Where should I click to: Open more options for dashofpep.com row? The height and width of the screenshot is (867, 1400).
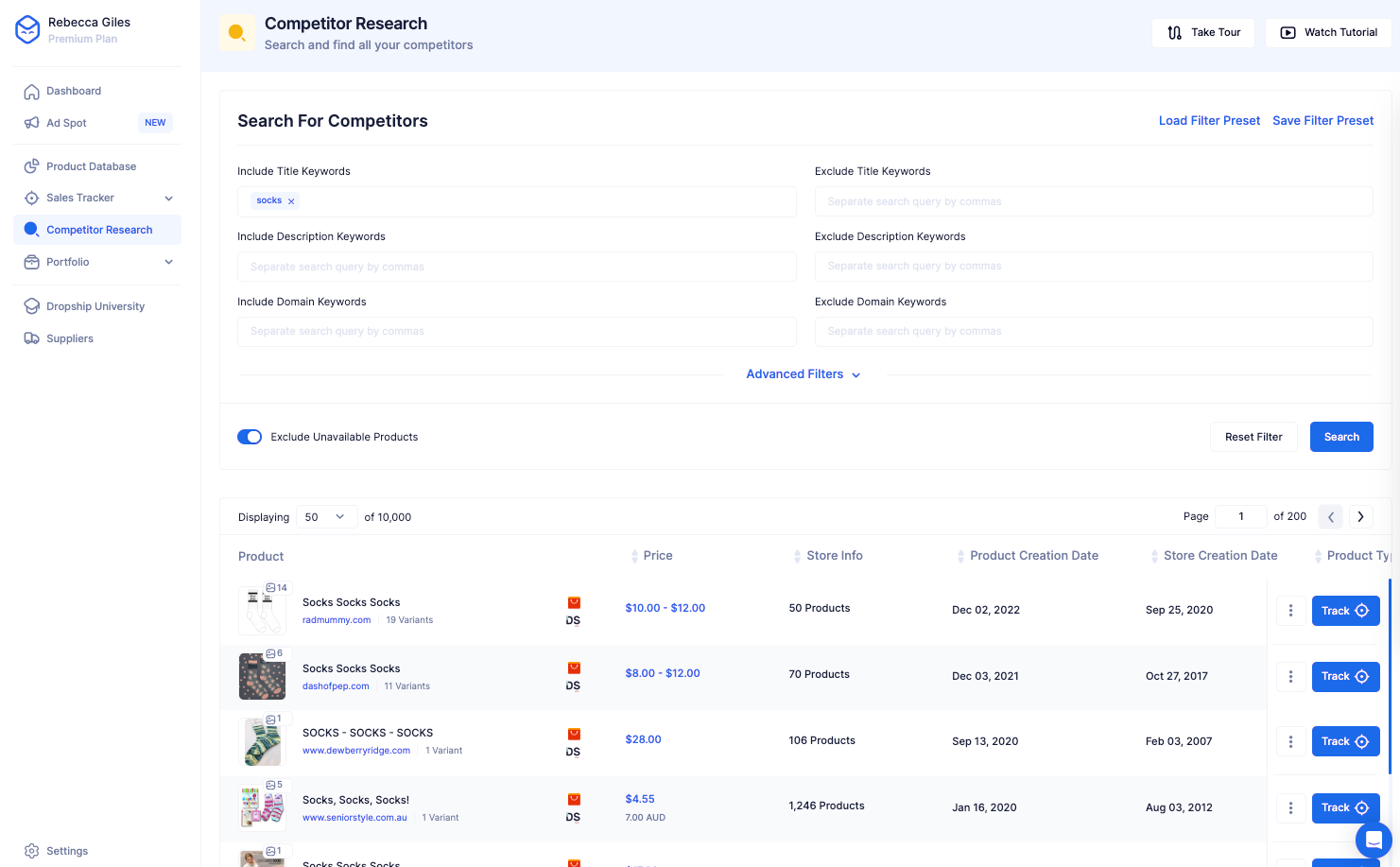click(x=1290, y=676)
